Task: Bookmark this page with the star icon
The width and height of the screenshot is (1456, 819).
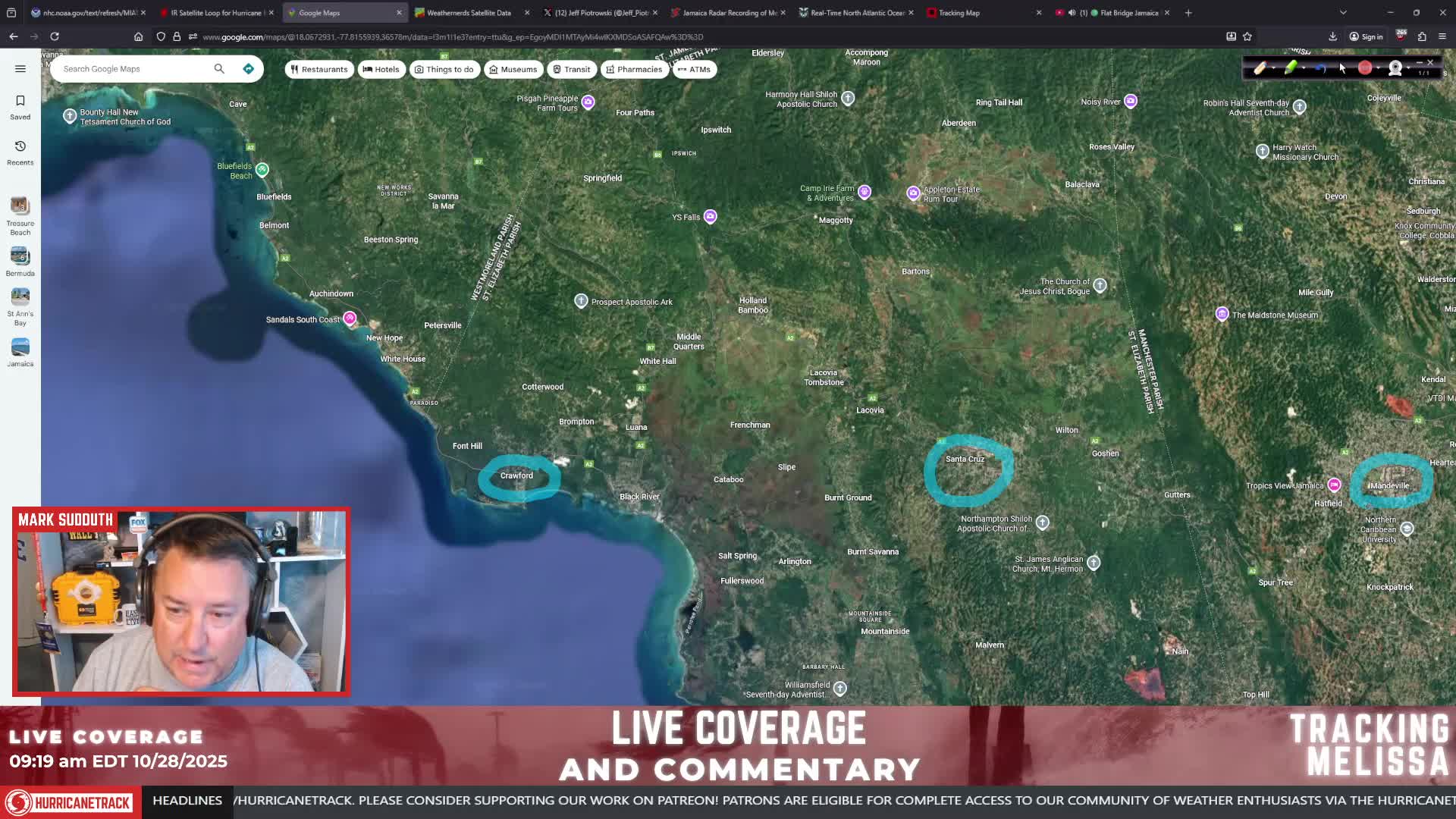Action: pyautogui.click(x=1247, y=36)
